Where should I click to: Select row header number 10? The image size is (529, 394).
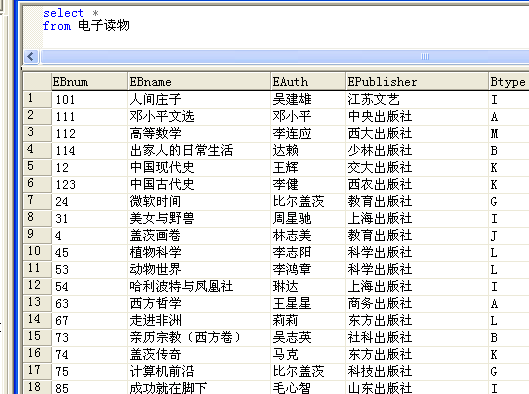point(37,252)
